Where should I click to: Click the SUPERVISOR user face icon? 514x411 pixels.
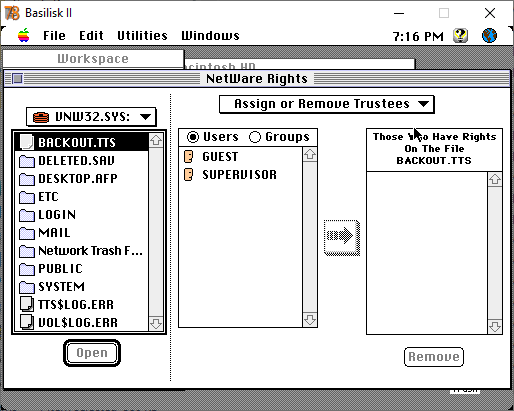tap(188, 174)
